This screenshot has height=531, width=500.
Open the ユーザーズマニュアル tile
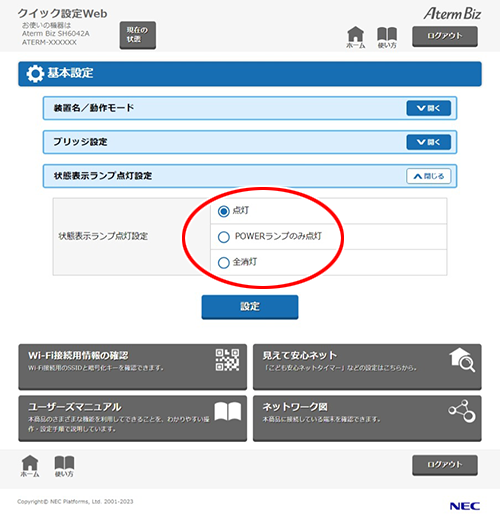(x=132, y=418)
